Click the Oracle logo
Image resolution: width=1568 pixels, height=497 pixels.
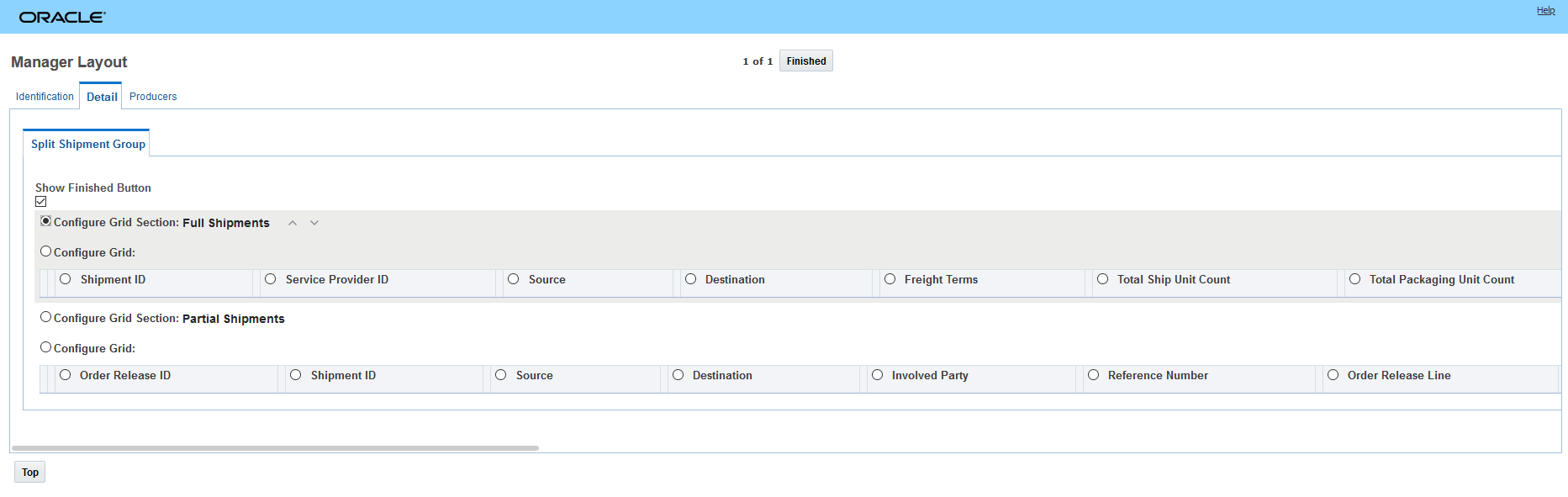[x=62, y=17]
